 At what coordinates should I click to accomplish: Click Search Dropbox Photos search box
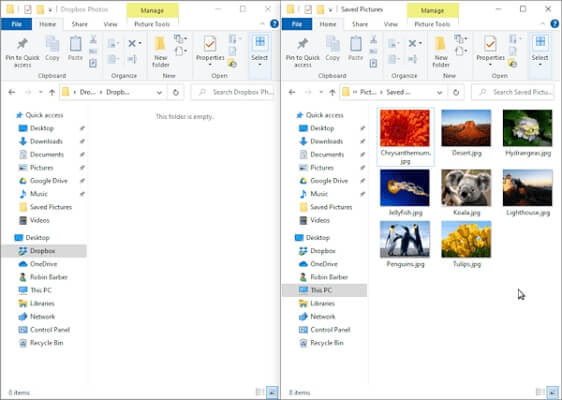click(x=234, y=92)
